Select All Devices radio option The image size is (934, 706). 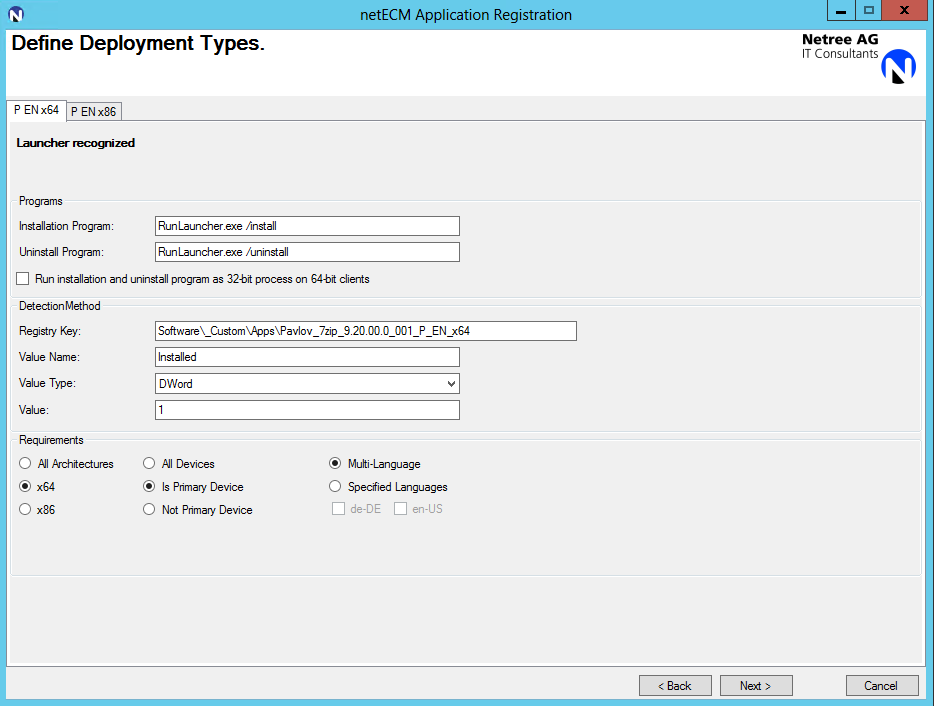pyautogui.click(x=149, y=464)
